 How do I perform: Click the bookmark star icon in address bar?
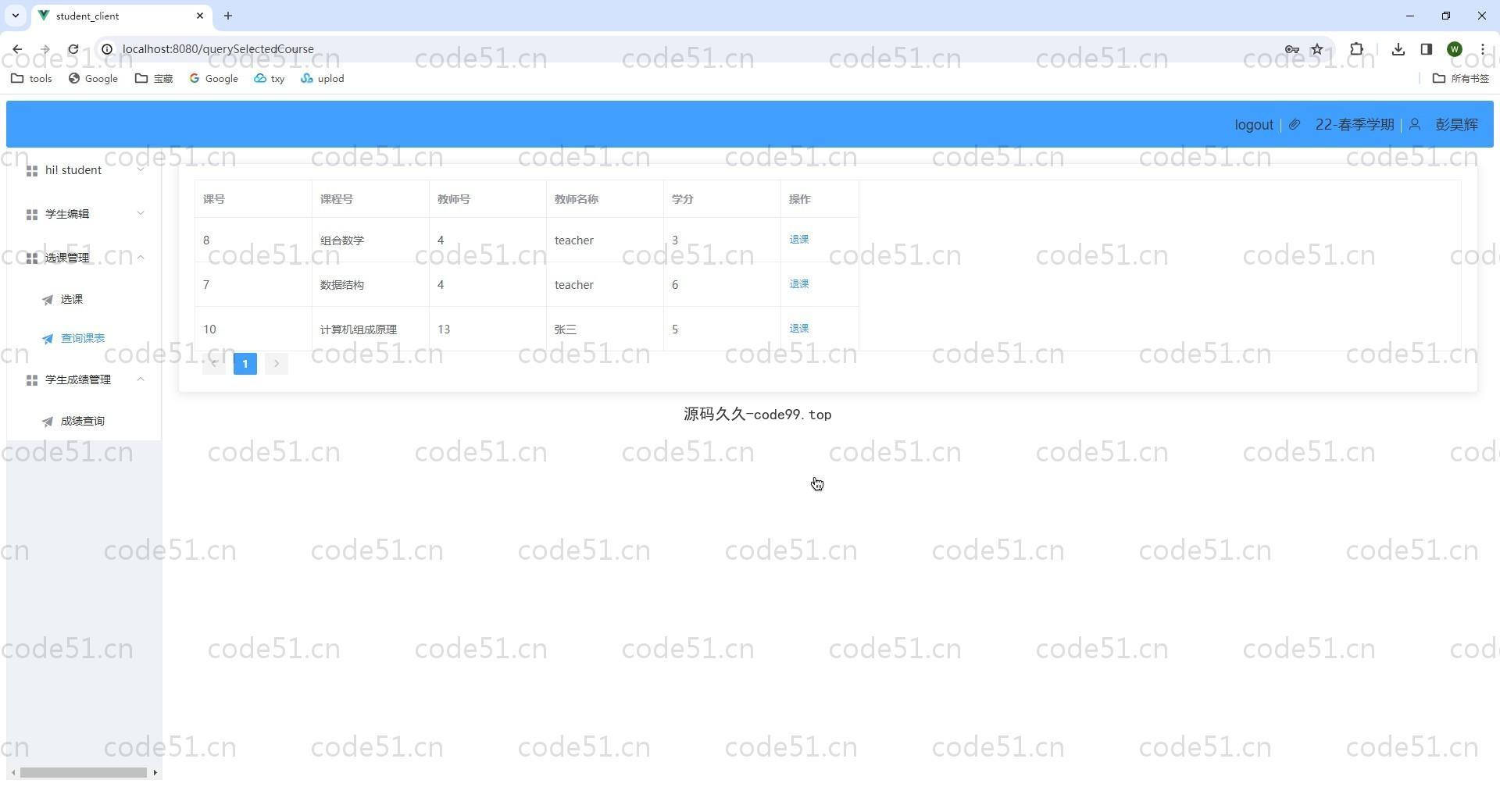tap(1317, 49)
